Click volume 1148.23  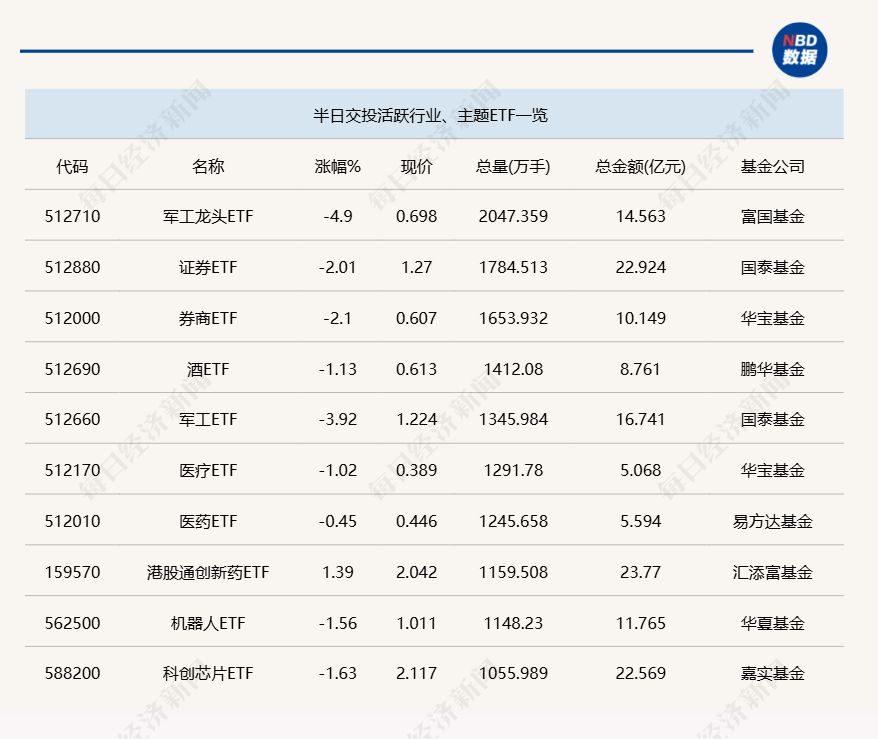pos(513,623)
